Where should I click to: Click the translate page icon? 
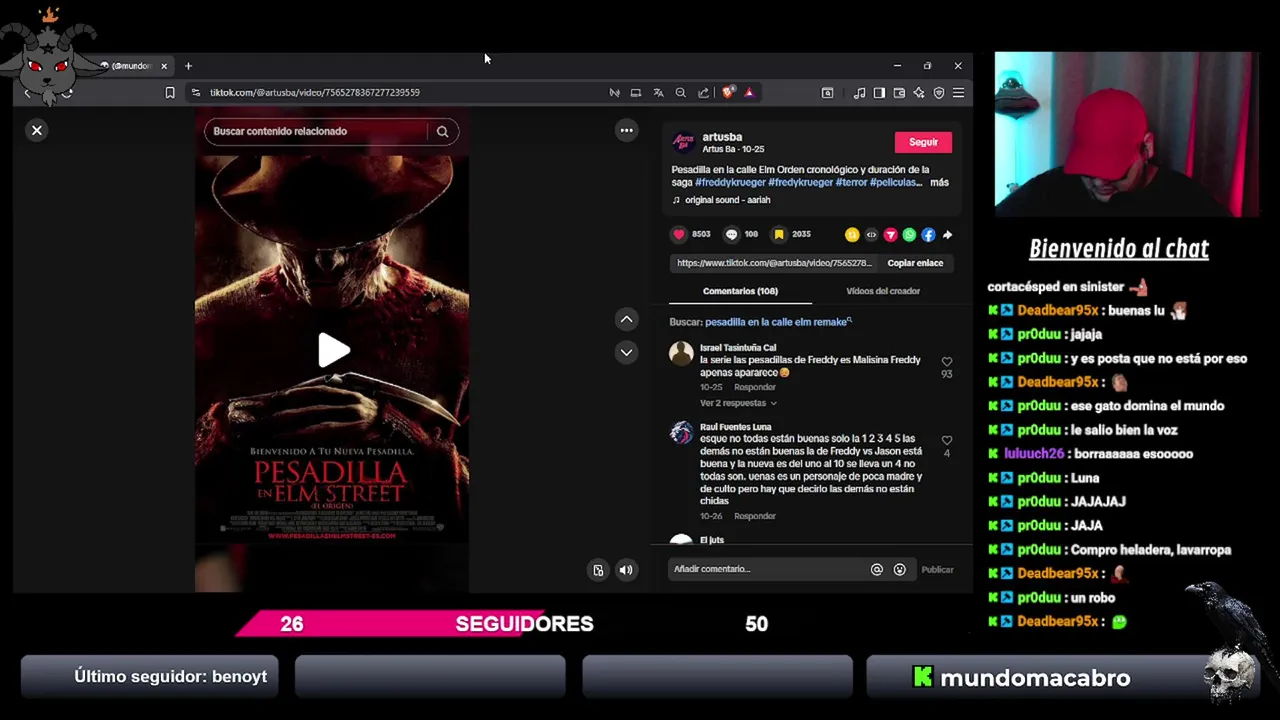pyautogui.click(x=658, y=92)
